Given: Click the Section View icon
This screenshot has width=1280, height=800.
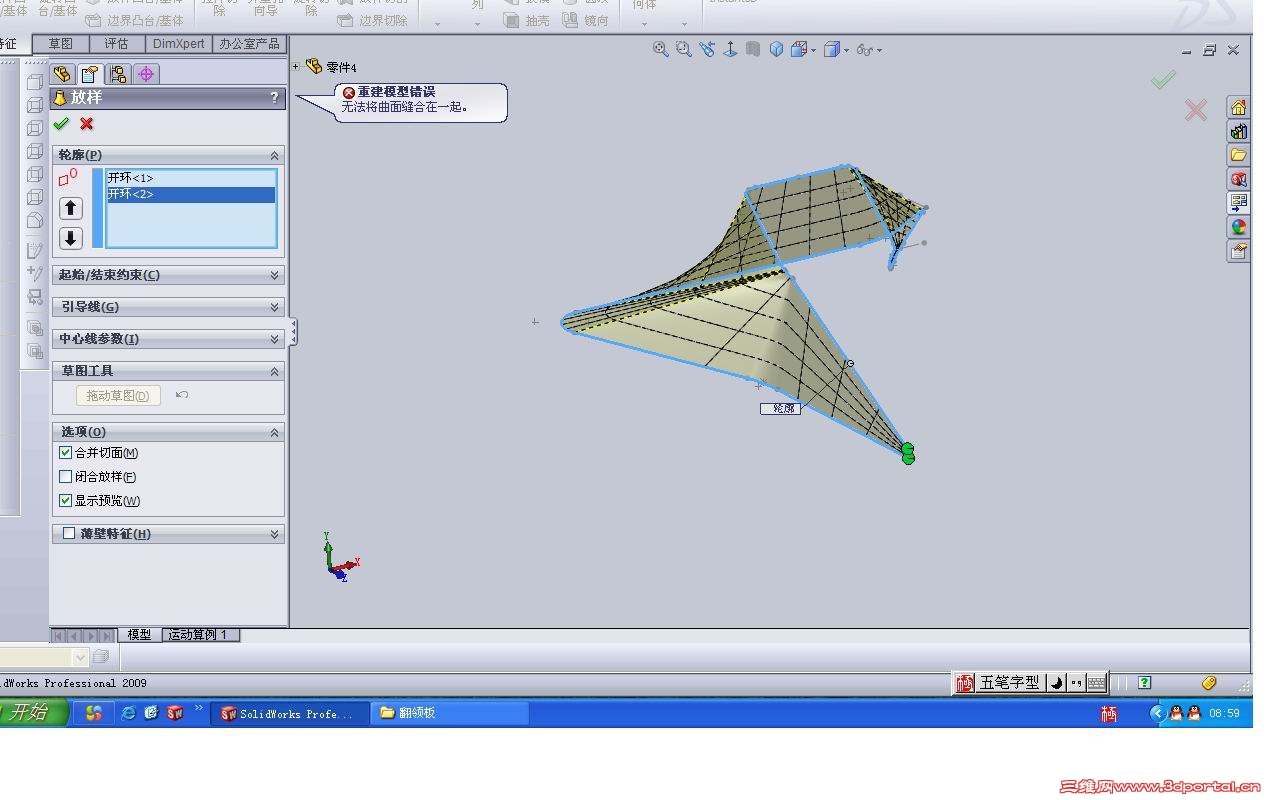Looking at the screenshot, I should tap(753, 49).
